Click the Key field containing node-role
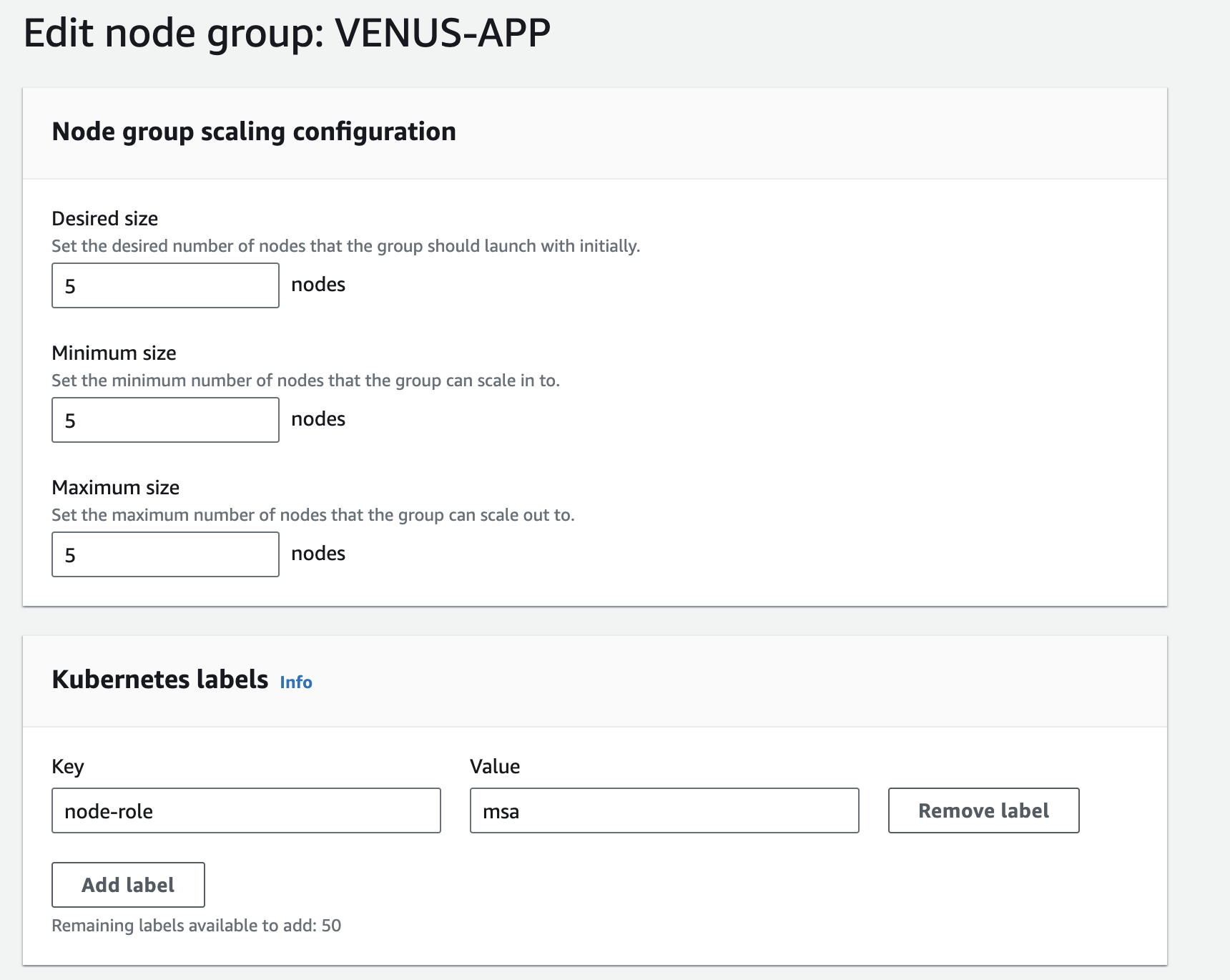This screenshot has width=1230, height=980. tap(246, 810)
